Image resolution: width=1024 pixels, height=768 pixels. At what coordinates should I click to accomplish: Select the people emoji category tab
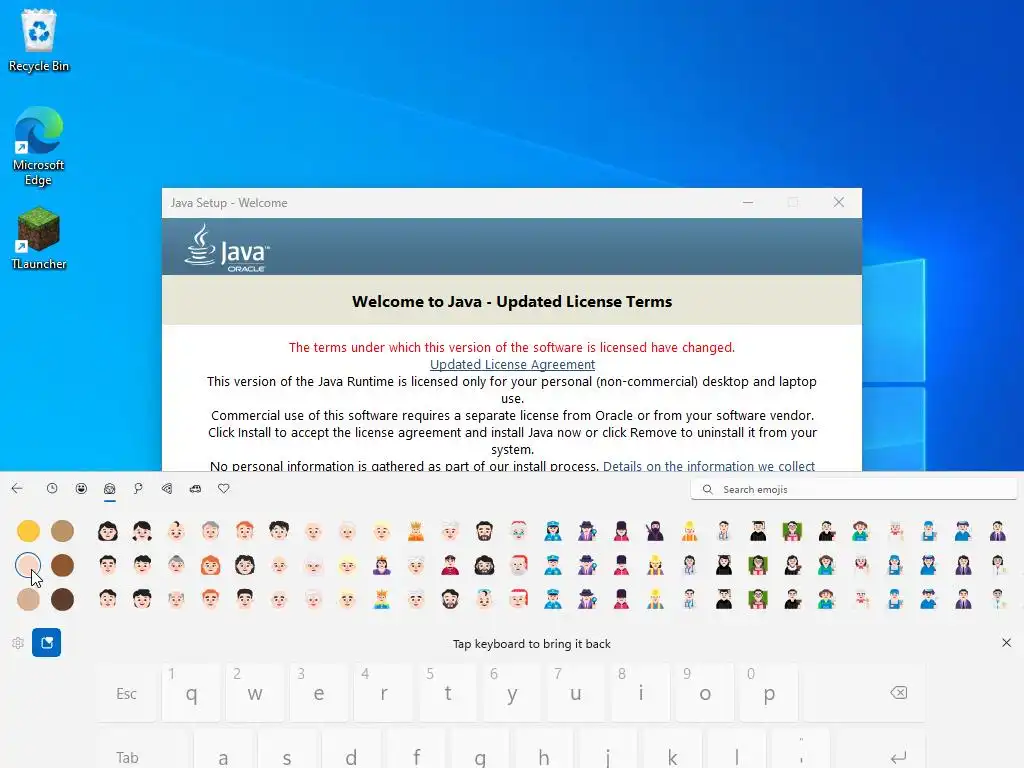pyautogui.click(x=110, y=488)
